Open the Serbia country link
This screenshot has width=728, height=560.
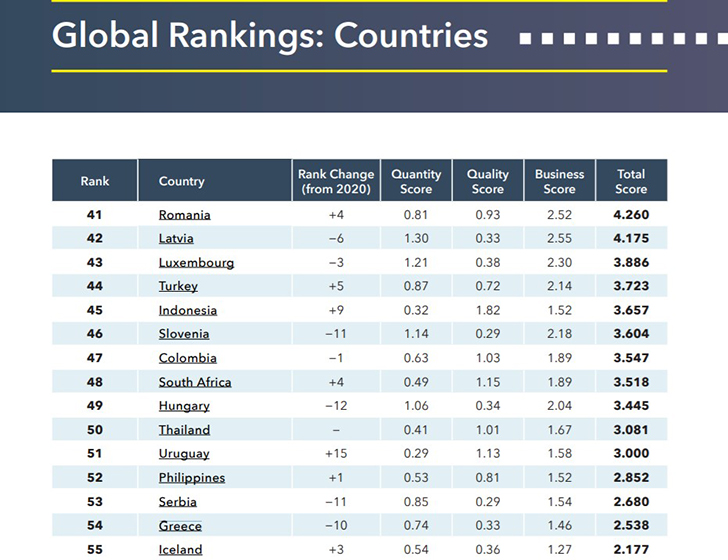pos(177,502)
